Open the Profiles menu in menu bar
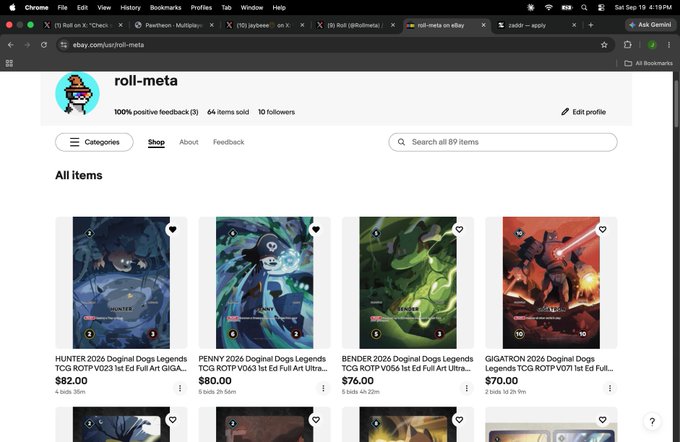Viewport: 680px width, 442px height. [201, 7]
